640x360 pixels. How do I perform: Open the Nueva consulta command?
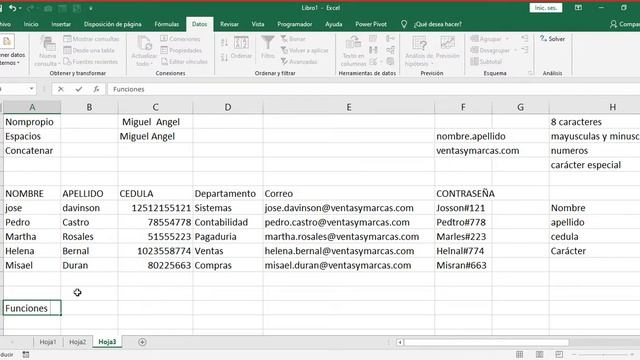pos(47,51)
